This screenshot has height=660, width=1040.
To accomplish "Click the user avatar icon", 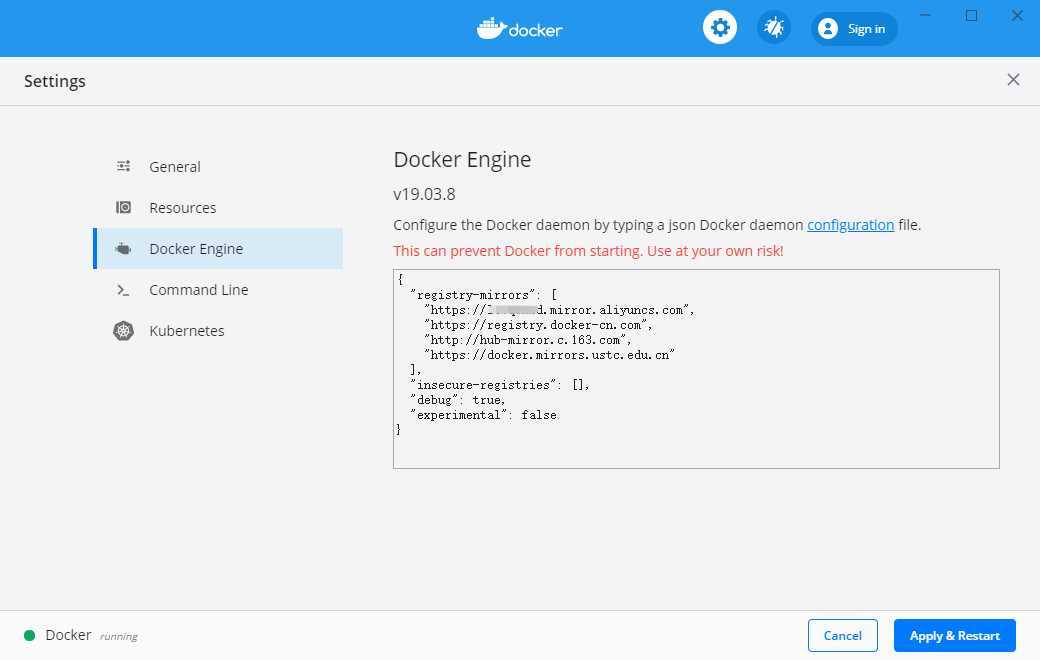I will 827,29.
